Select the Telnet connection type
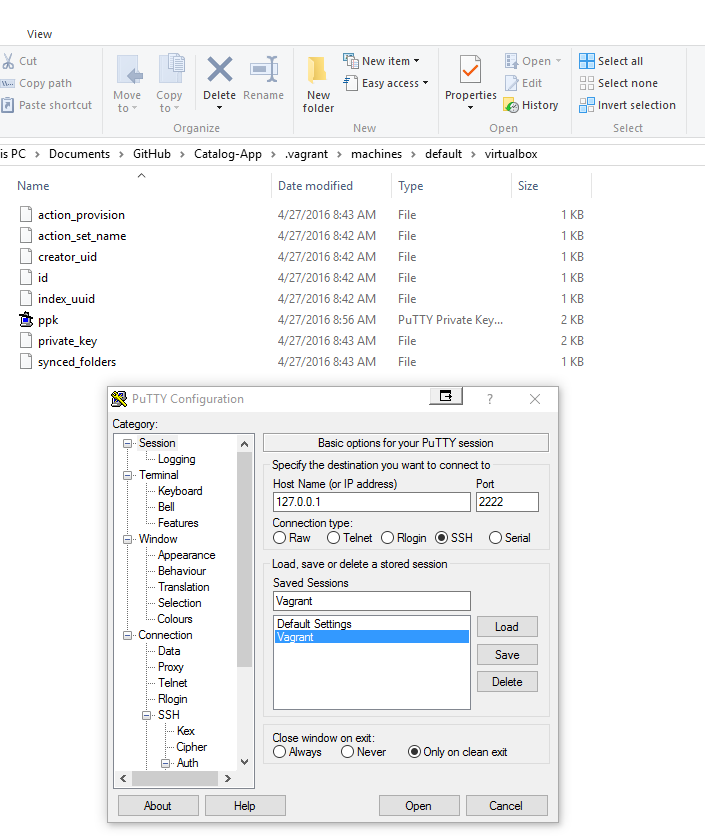 click(x=334, y=538)
